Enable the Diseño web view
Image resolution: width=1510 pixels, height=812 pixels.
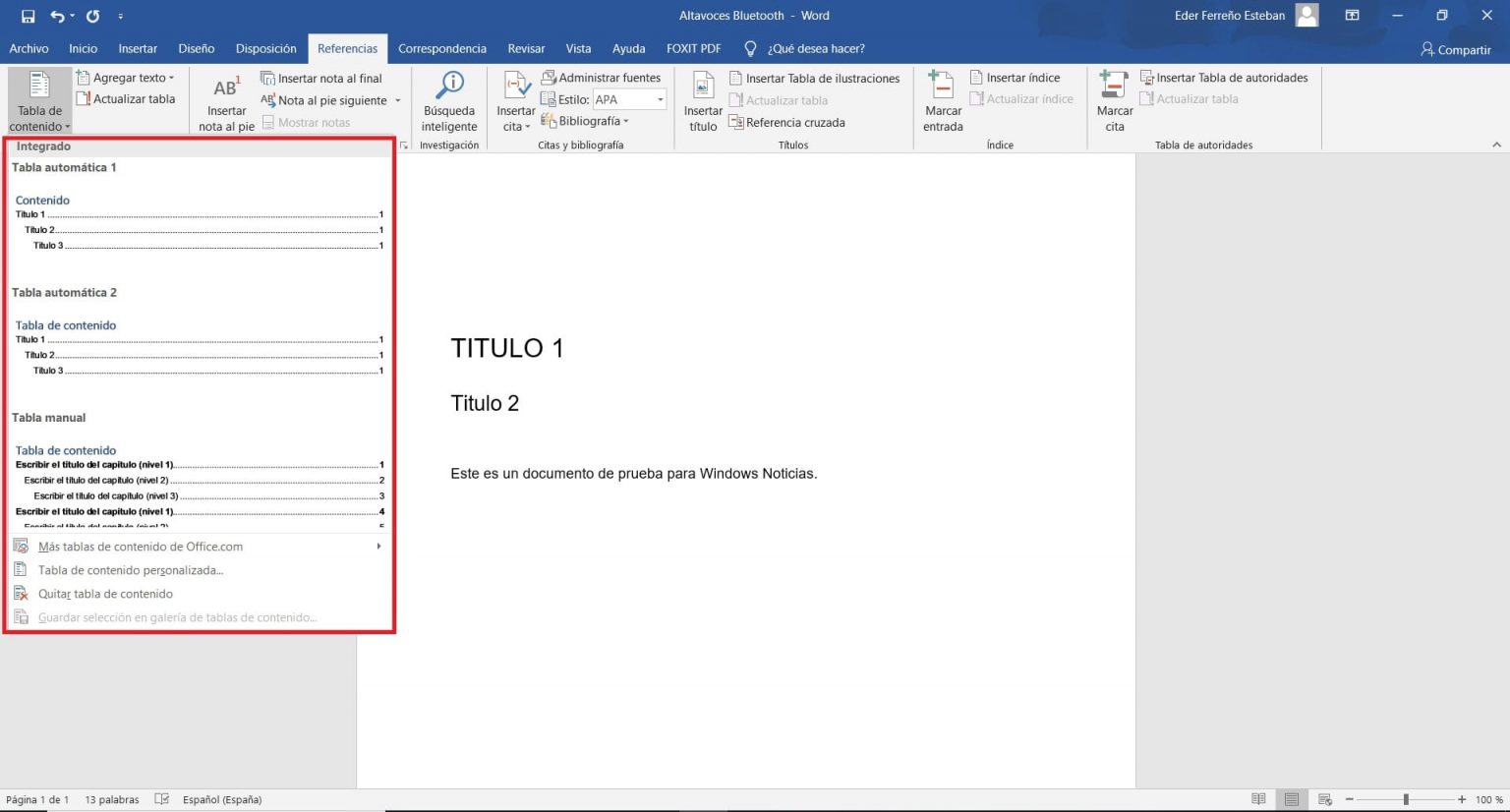[x=1324, y=799]
